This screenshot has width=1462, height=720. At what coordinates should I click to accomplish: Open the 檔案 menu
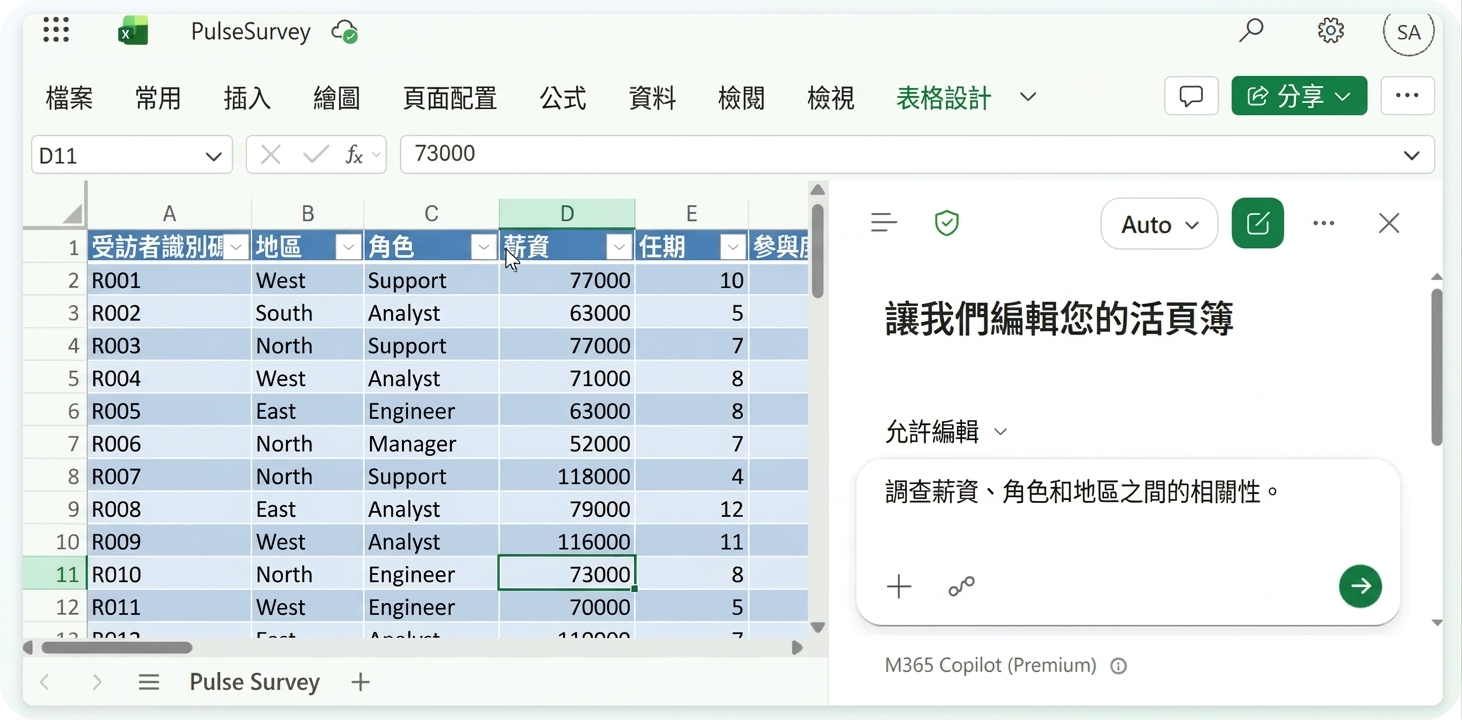pyautogui.click(x=69, y=98)
